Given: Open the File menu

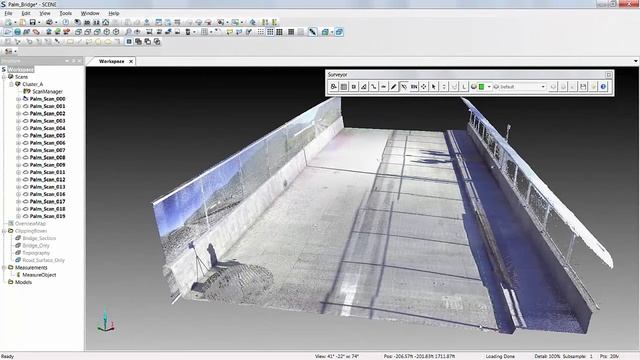Looking at the screenshot, I should [8, 13].
